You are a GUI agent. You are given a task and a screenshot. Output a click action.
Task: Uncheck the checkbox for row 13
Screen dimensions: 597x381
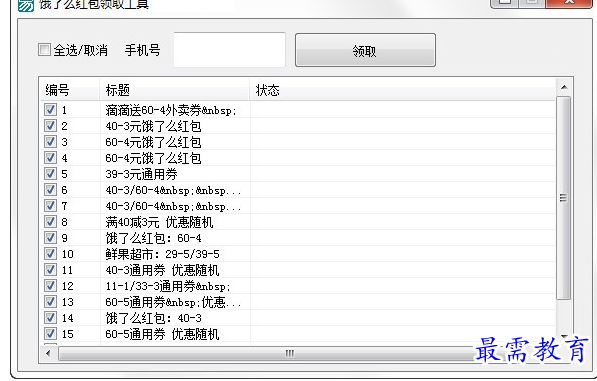click(50, 301)
